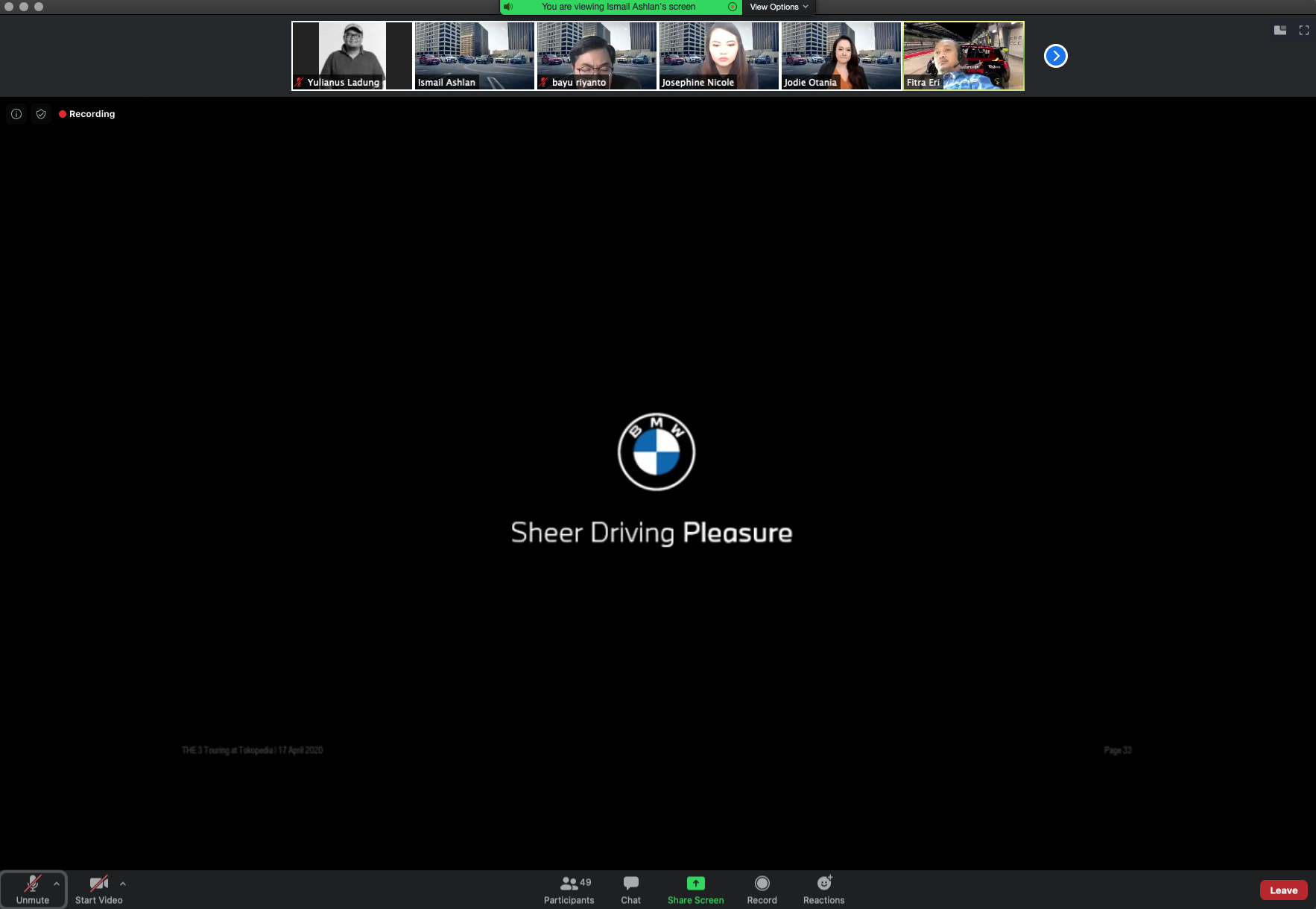This screenshot has width=1316, height=909.
Task: Start recording with the Record button
Action: coord(762,890)
